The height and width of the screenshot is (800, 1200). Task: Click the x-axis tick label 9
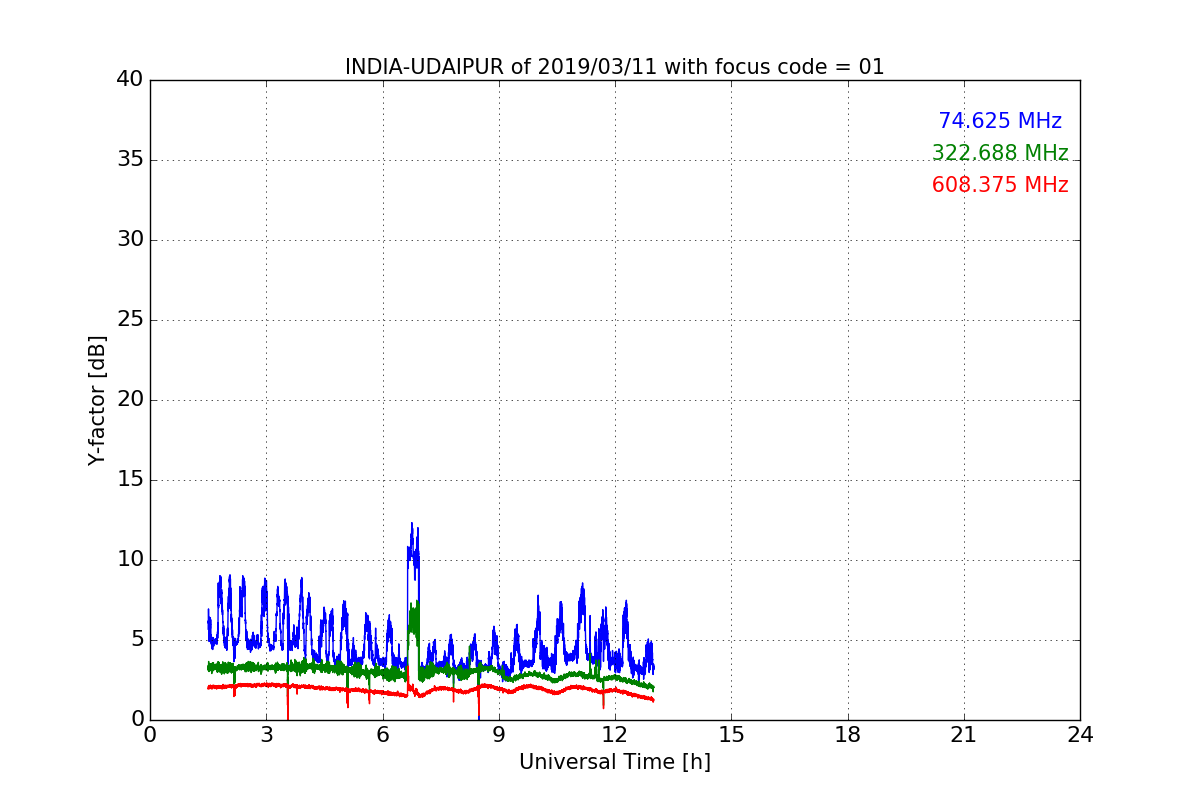(499, 735)
